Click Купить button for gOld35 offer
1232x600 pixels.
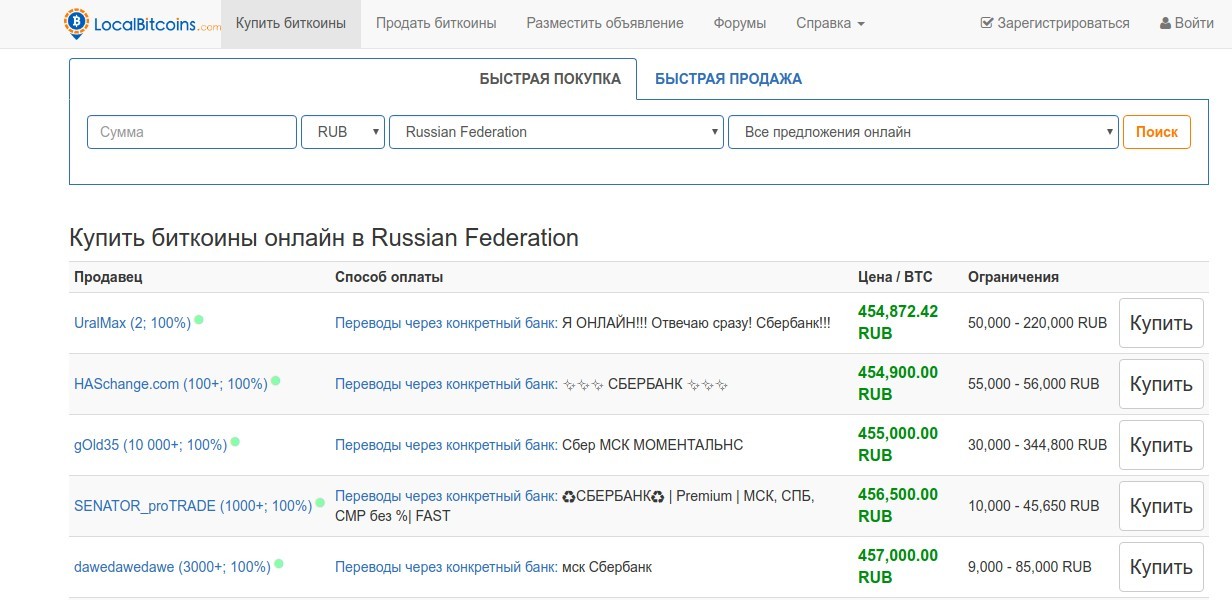click(x=1161, y=445)
